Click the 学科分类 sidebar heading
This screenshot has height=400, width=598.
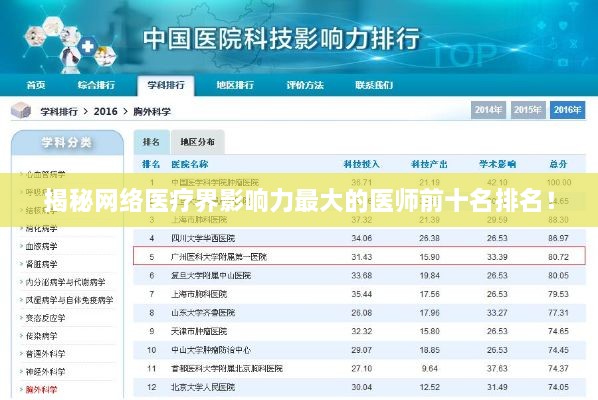pyautogui.click(x=67, y=143)
